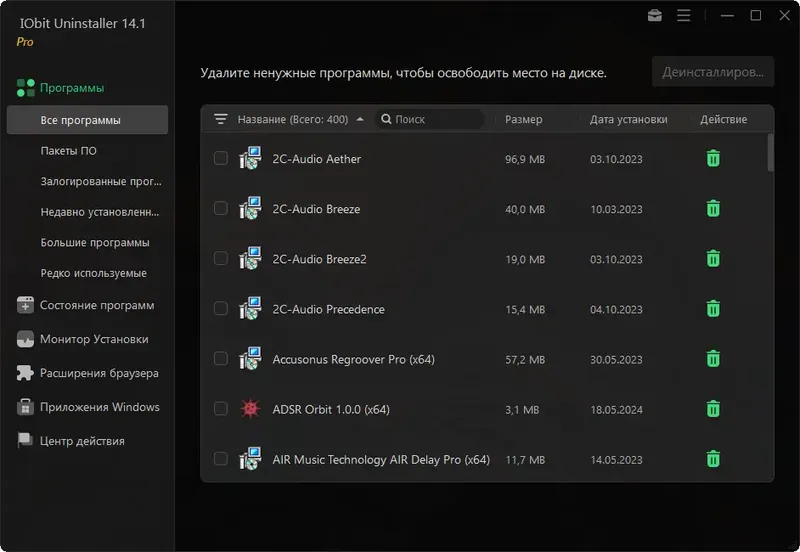The image size is (800, 552).
Task: Click the trash icon for 2C-Audio Aether
Action: tap(713, 159)
